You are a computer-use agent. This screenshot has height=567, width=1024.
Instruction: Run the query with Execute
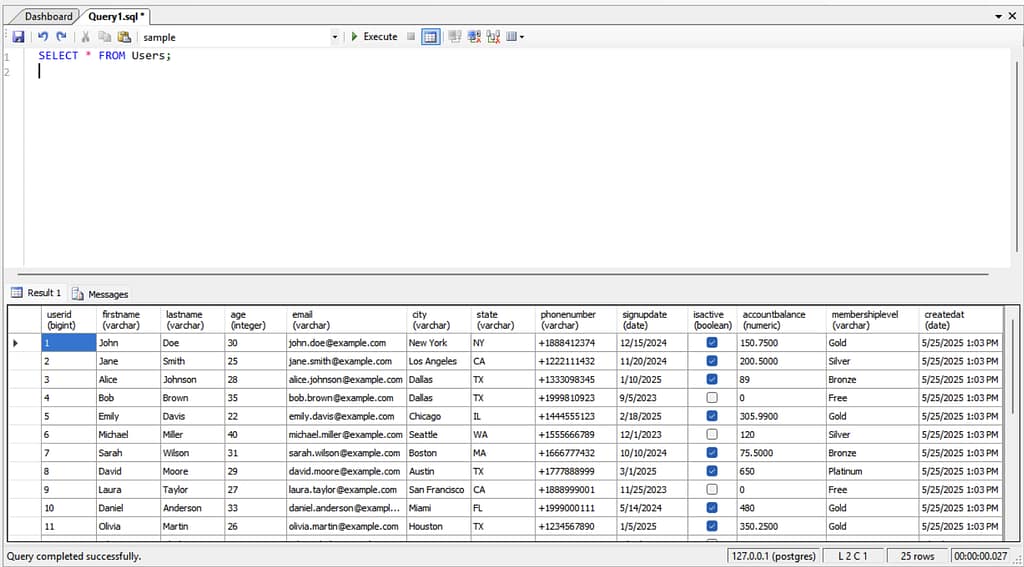(374, 37)
